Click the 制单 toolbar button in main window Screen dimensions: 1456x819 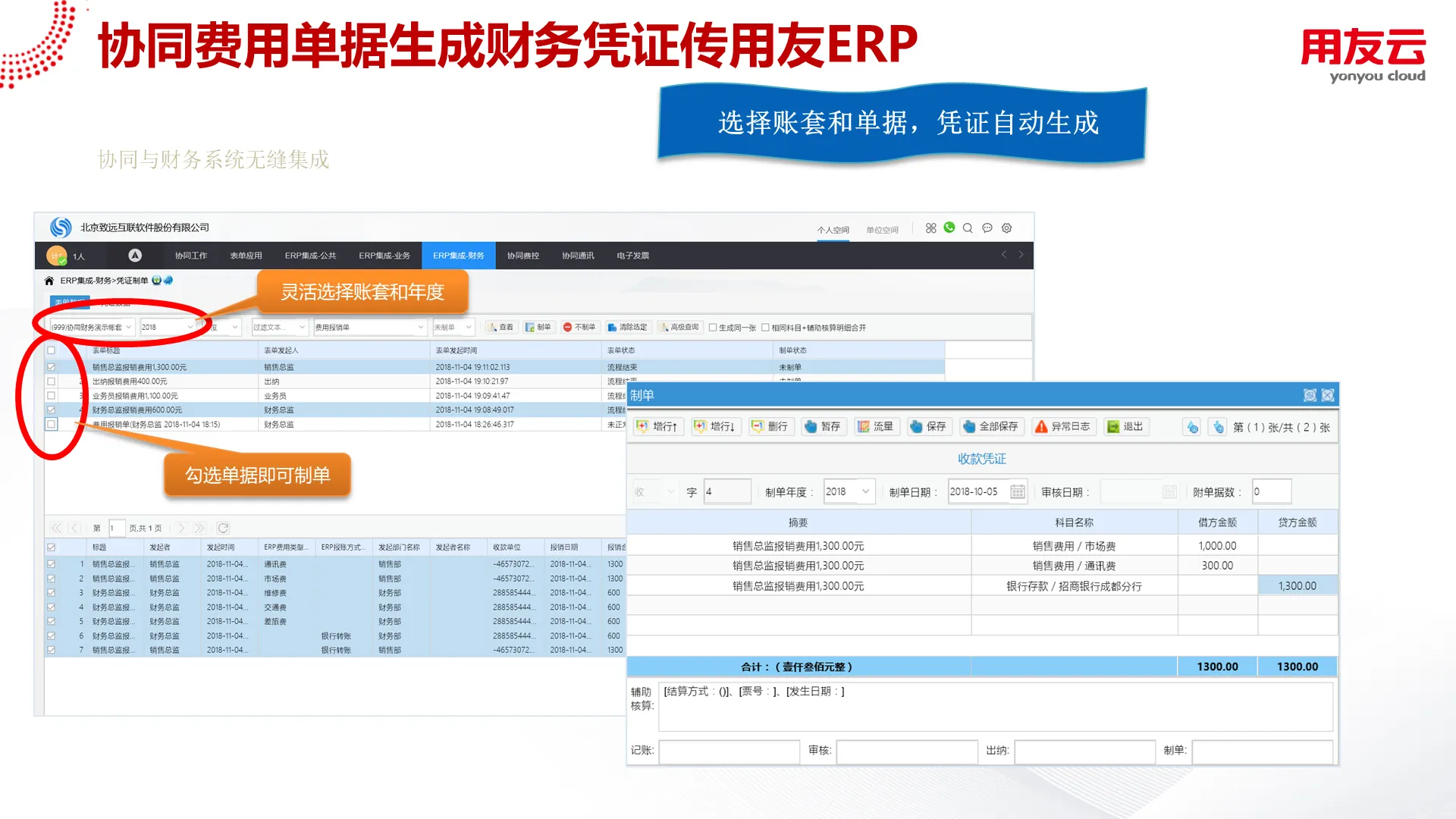point(538,328)
